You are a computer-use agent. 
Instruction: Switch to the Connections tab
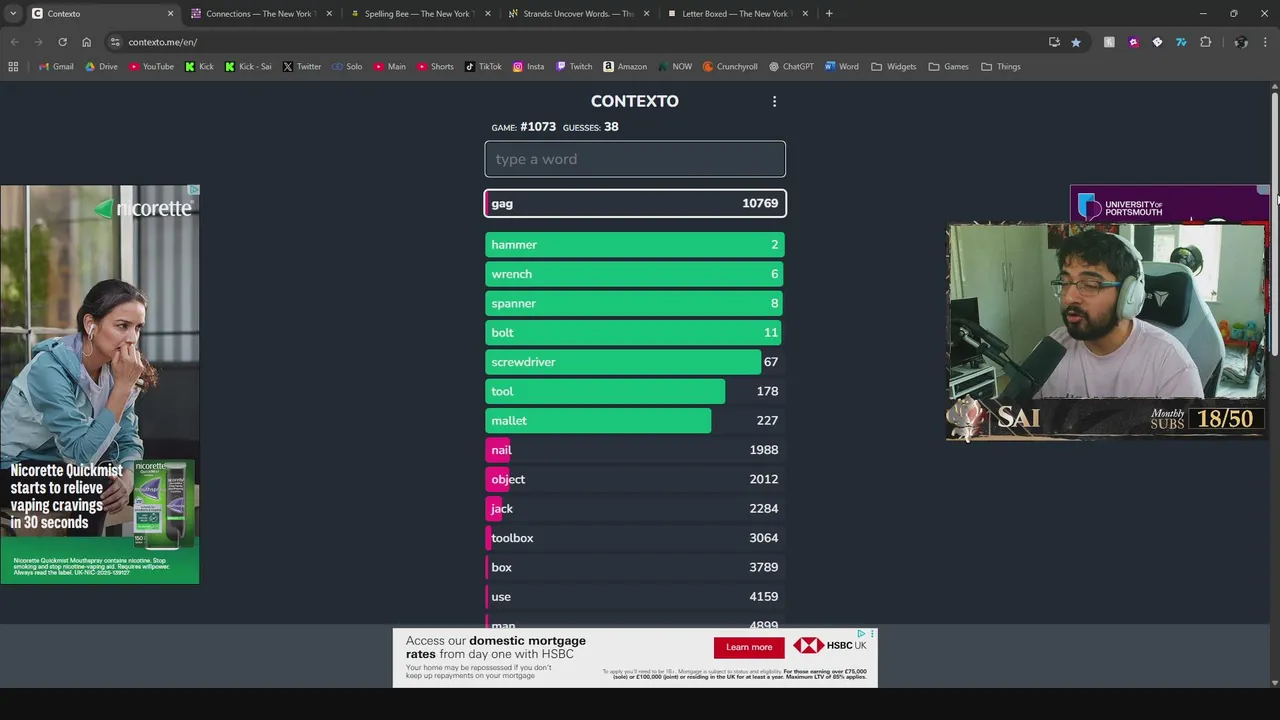(x=260, y=13)
